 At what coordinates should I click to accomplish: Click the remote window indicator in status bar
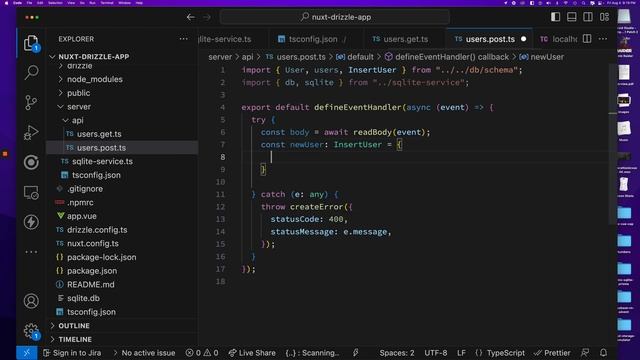tap(27, 353)
